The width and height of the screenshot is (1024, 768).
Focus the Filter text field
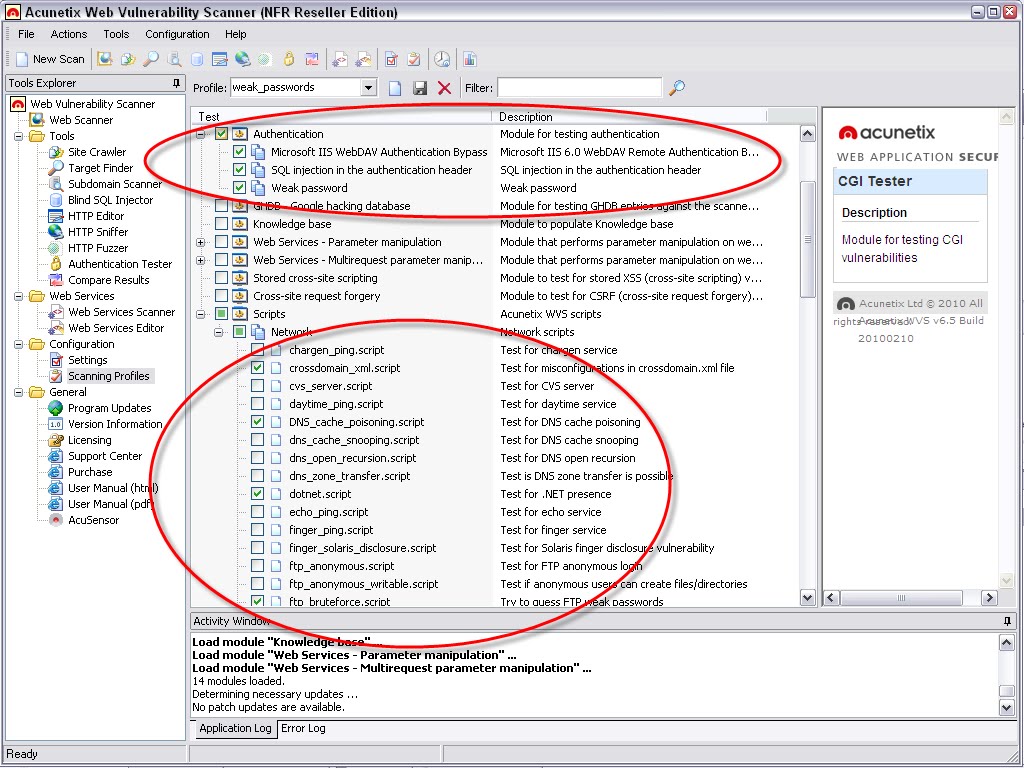[579, 88]
